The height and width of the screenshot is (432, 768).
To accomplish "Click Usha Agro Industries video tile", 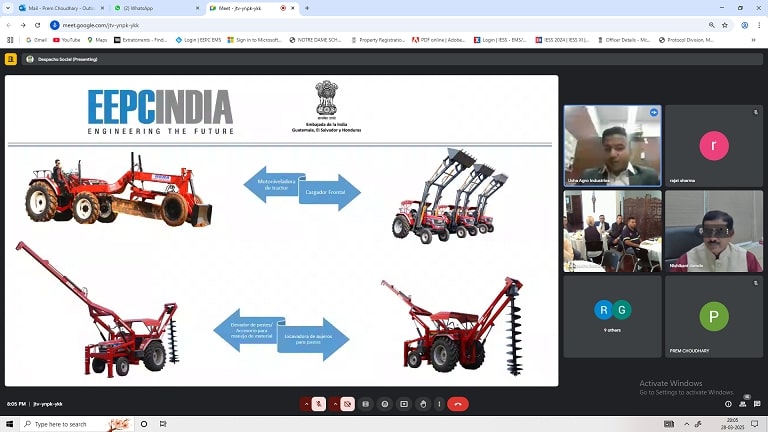I will click(x=612, y=145).
